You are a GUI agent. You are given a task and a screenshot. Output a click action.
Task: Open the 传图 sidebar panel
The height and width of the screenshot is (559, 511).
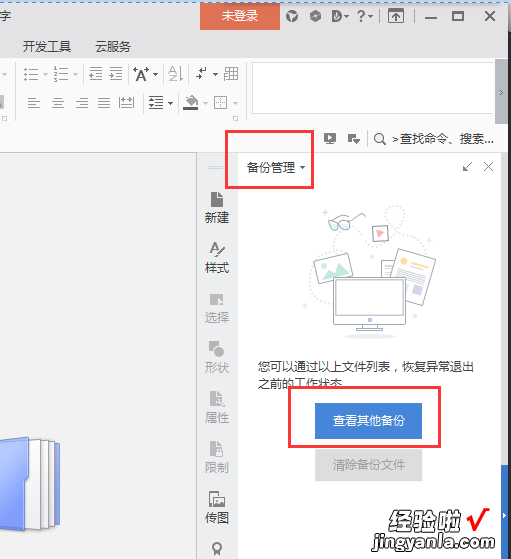point(217,507)
